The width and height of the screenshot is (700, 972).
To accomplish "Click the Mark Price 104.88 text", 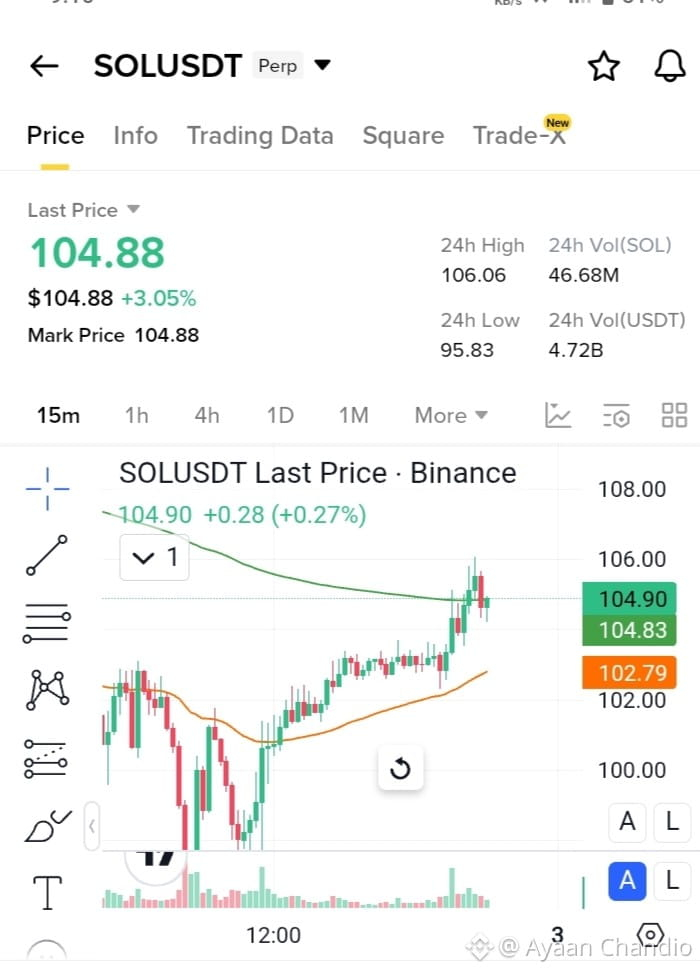I will (x=113, y=335).
